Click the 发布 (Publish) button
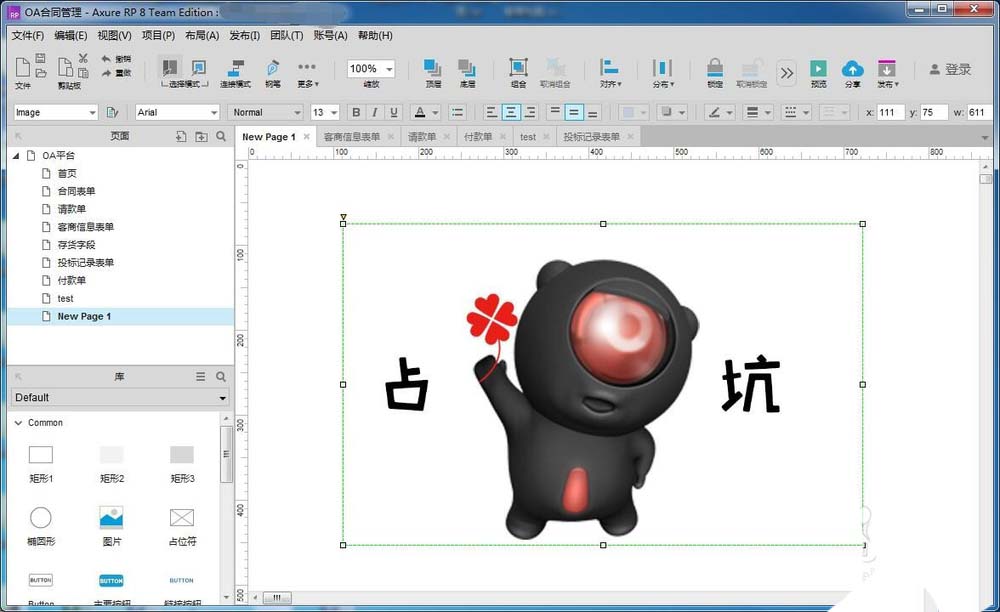 point(886,70)
